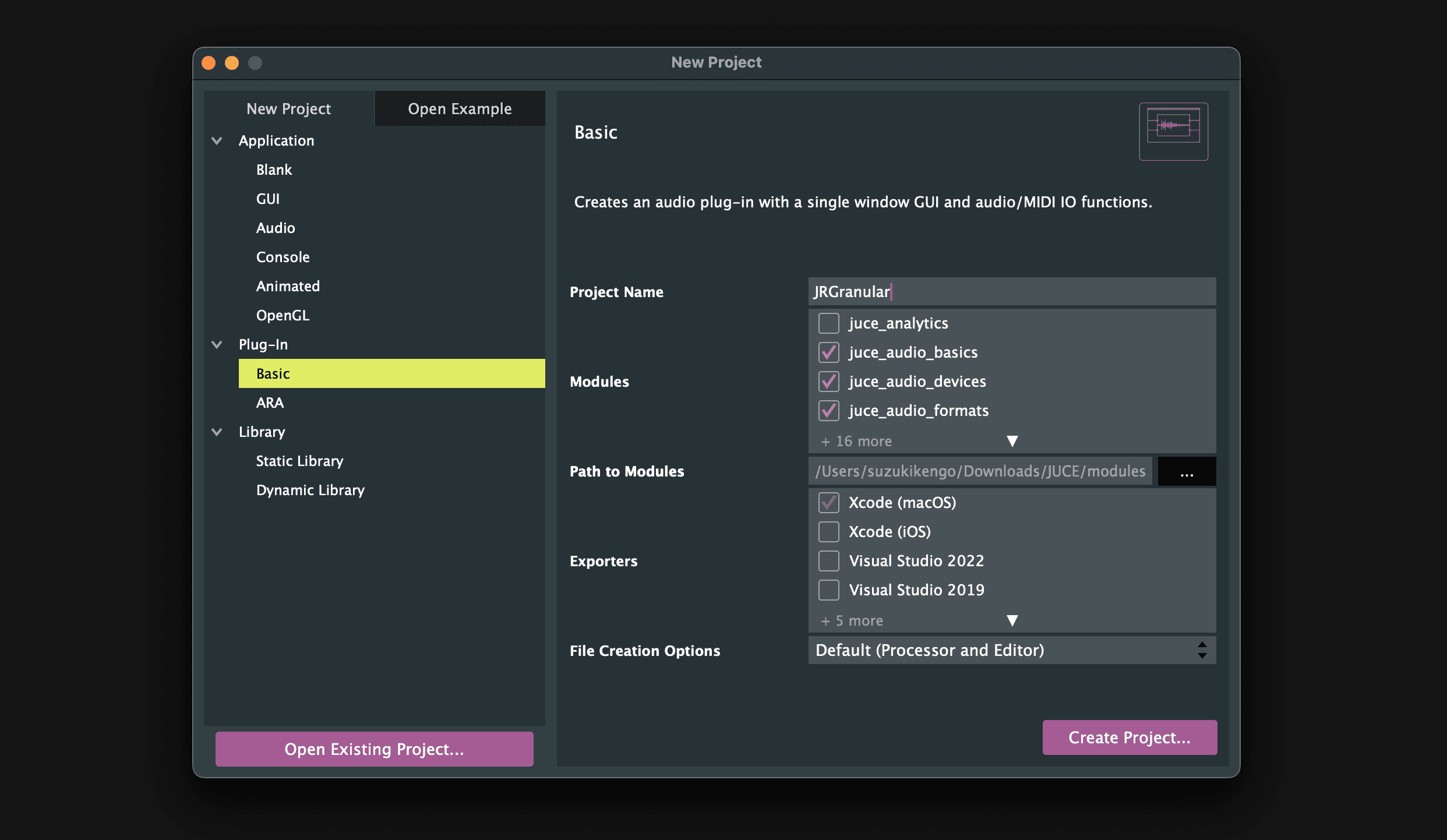The height and width of the screenshot is (840, 1447).
Task: Expand the '+ 5 more' exporters triangle
Action: click(x=1012, y=620)
